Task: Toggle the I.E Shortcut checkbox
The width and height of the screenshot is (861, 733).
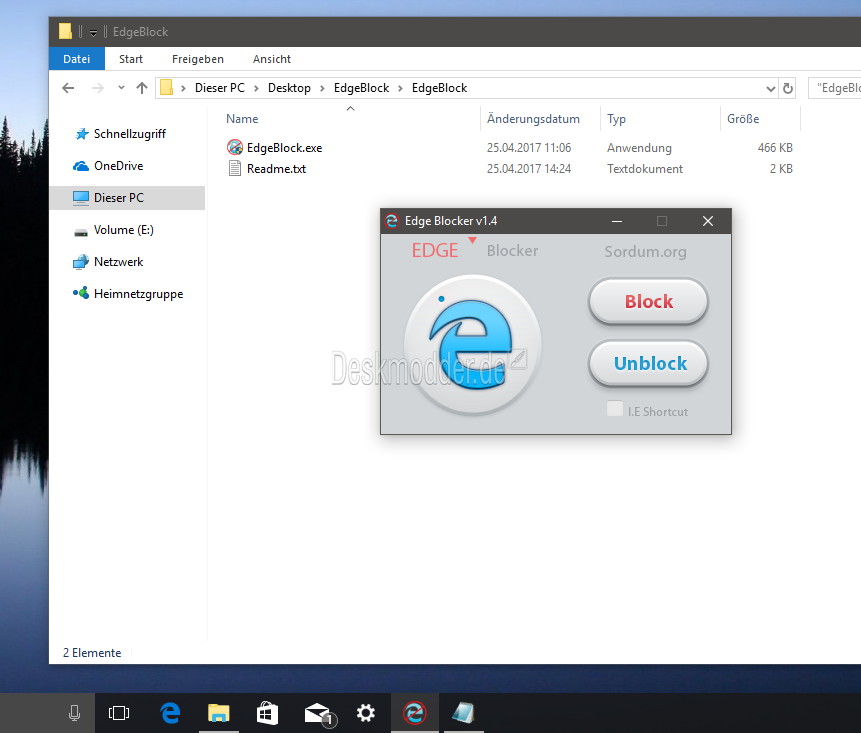Action: pyautogui.click(x=614, y=409)
